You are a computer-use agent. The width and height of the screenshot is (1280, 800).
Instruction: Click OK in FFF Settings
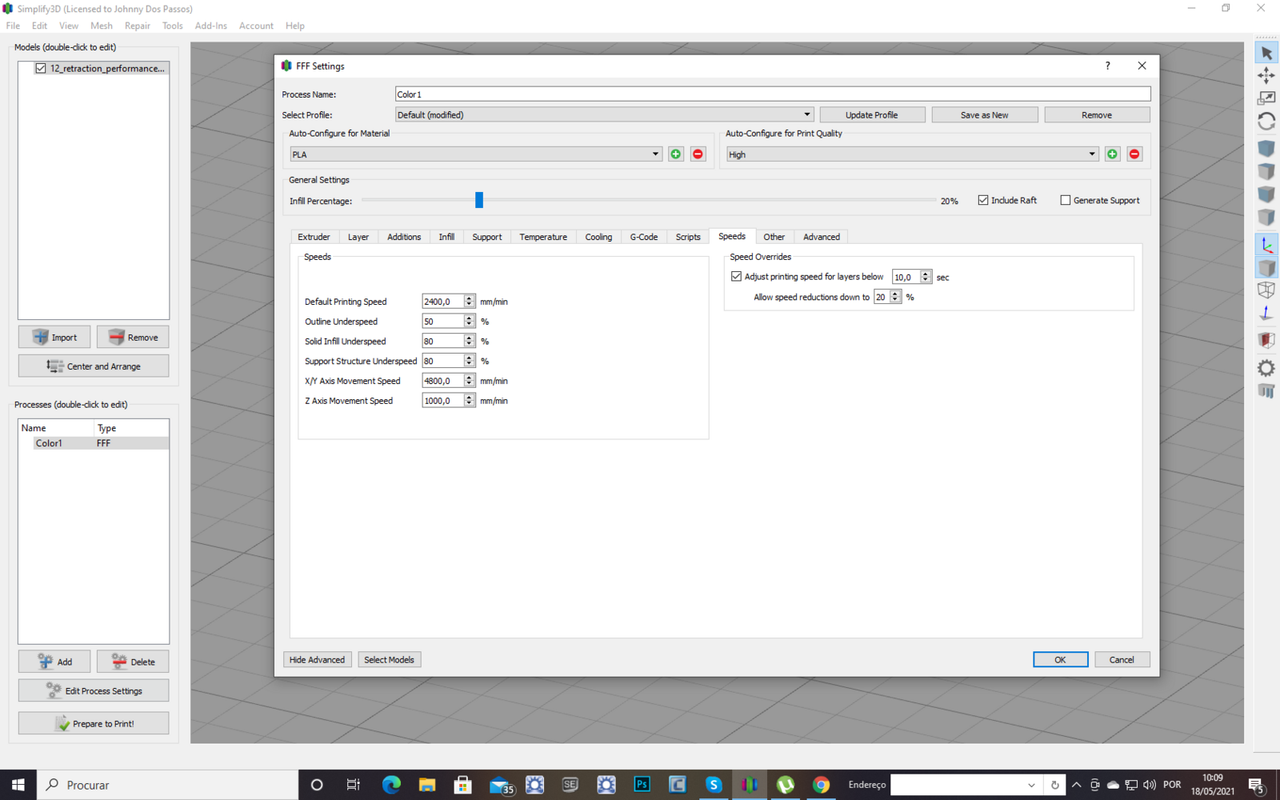point(1060,659)
